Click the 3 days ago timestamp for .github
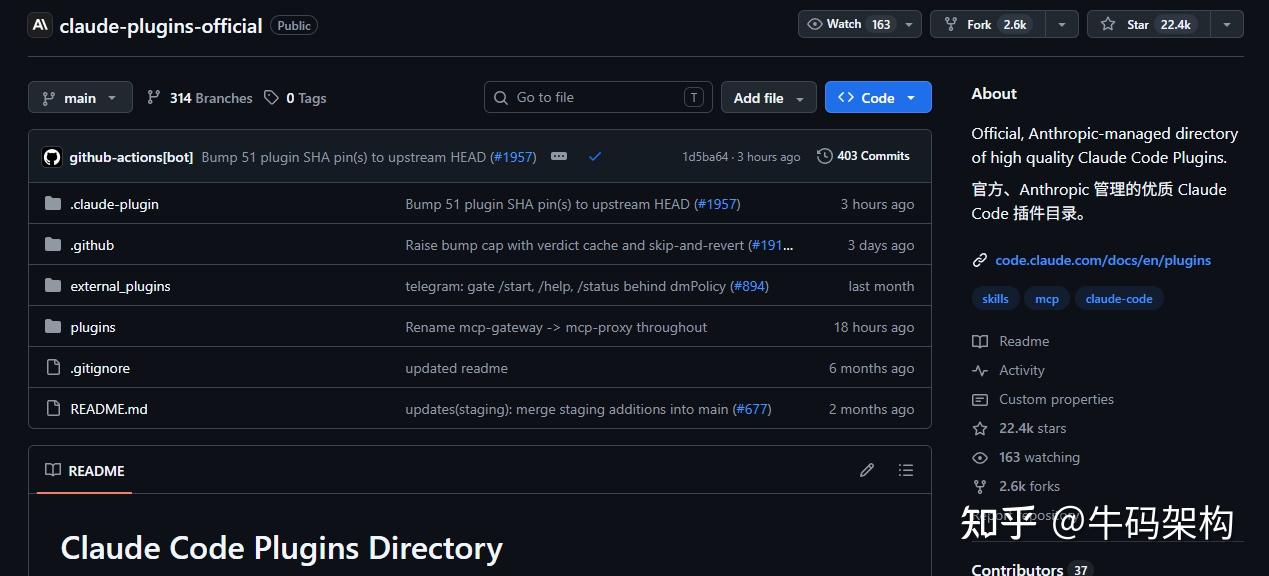This screenshot has height=576, width=1269. click(x=881, y=245)
